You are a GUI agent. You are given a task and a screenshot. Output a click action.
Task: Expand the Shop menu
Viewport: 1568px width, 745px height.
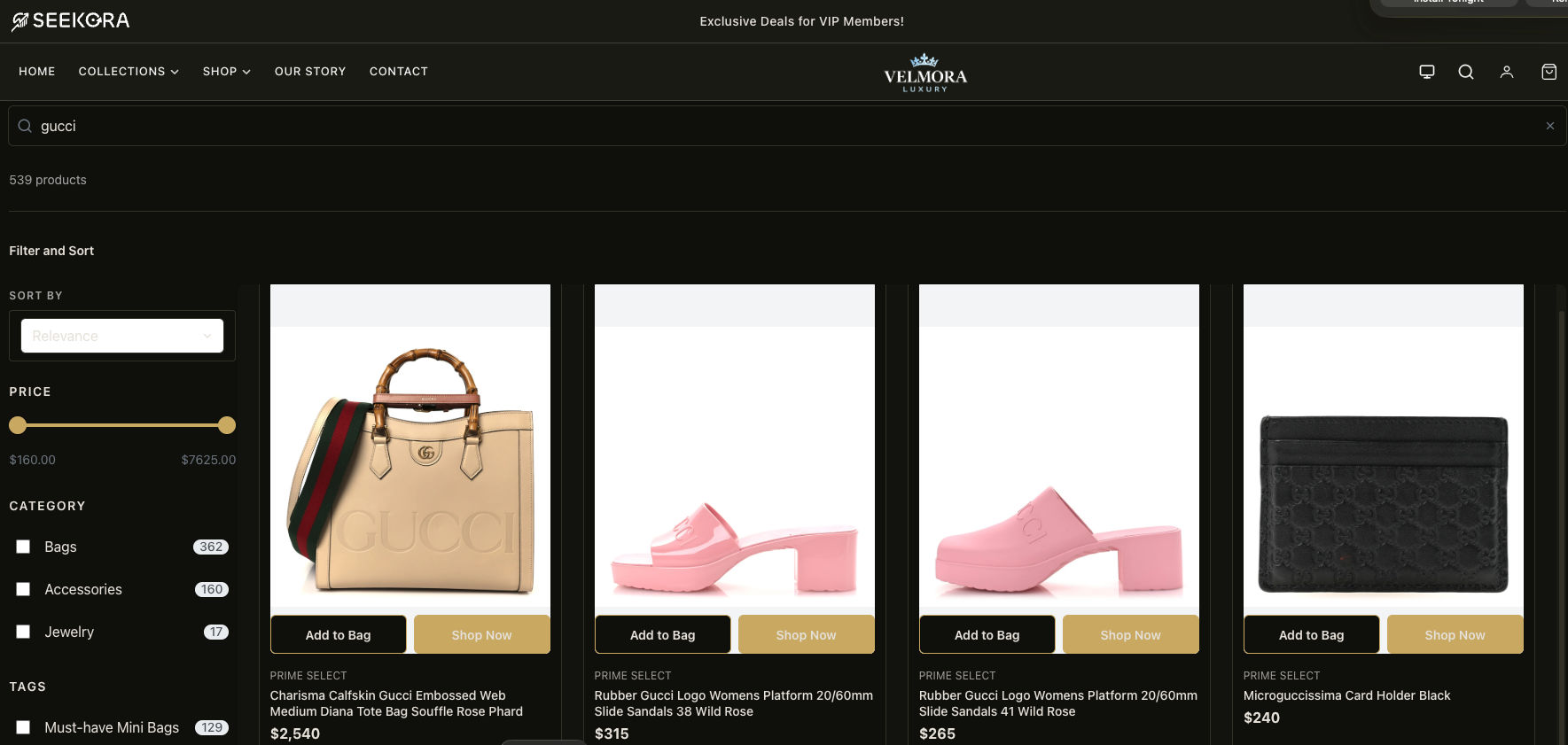[x=227, y=72]
